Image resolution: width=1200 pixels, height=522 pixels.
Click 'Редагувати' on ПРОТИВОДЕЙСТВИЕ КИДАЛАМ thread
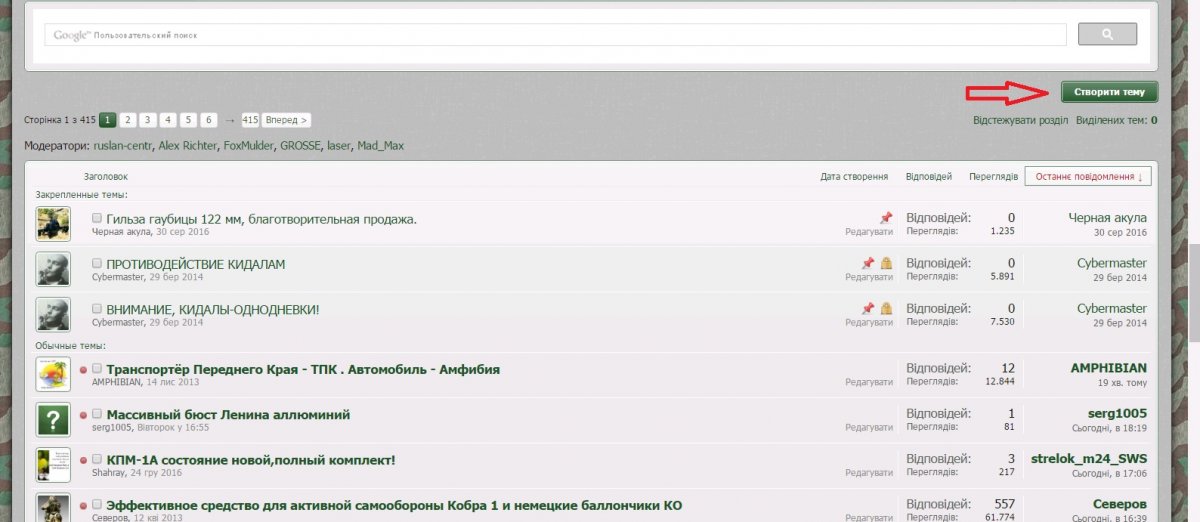coord(869,277)
